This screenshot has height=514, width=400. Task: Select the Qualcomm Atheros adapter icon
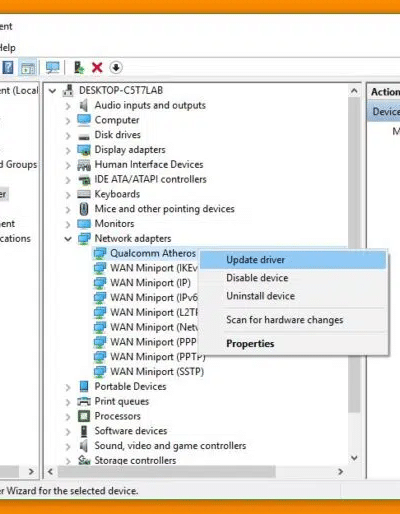(x=99, y=253)
